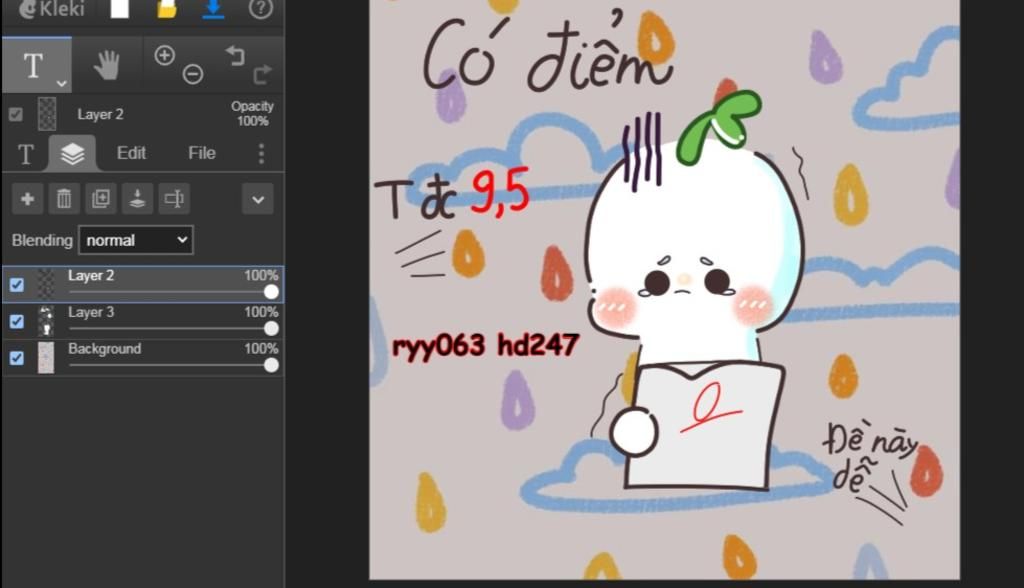This screenshot has width=1024, height=588.
Task: Hide Layer 2 via its checkbox
Action: click(16, 285)
